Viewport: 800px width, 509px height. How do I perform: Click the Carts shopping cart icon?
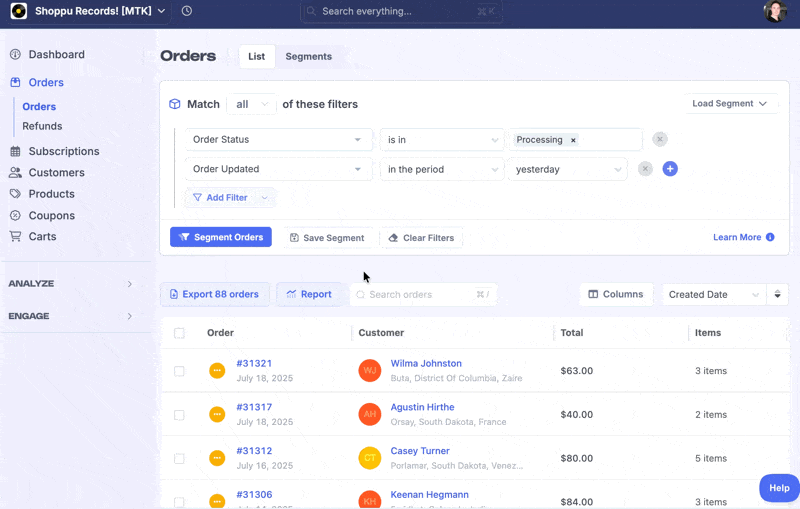click(x=15, y=236)
